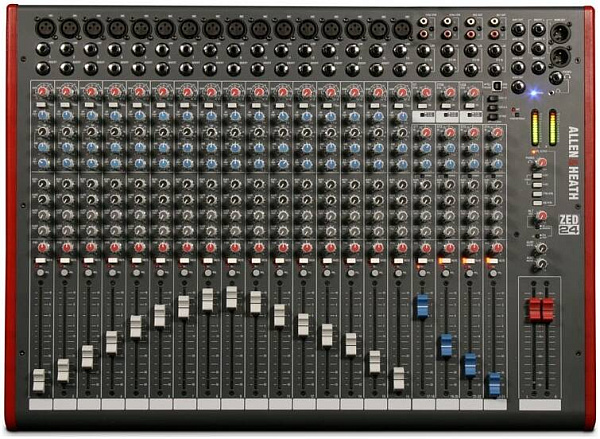Image resolution: width=600 pixels, height=439 pixels.
Task: Toggle the first stereo channel mute button
Action: point(422,261)
